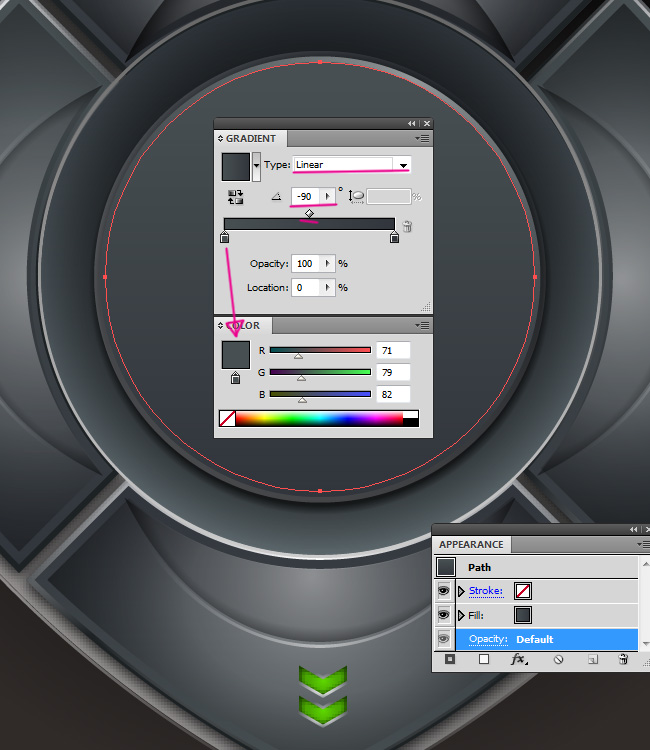
Task: Open the gradient Type dropdown
Action: (x=404, y=165)
